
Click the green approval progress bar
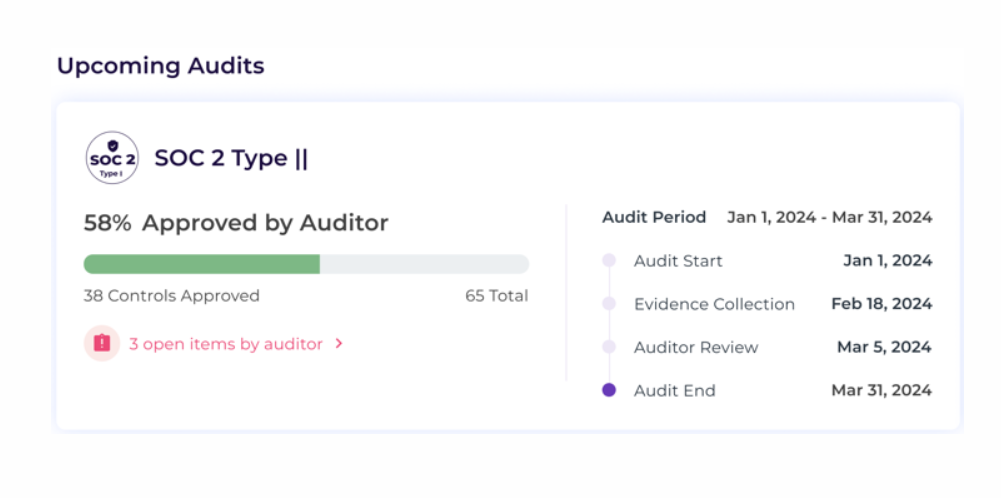click(201, 264)
